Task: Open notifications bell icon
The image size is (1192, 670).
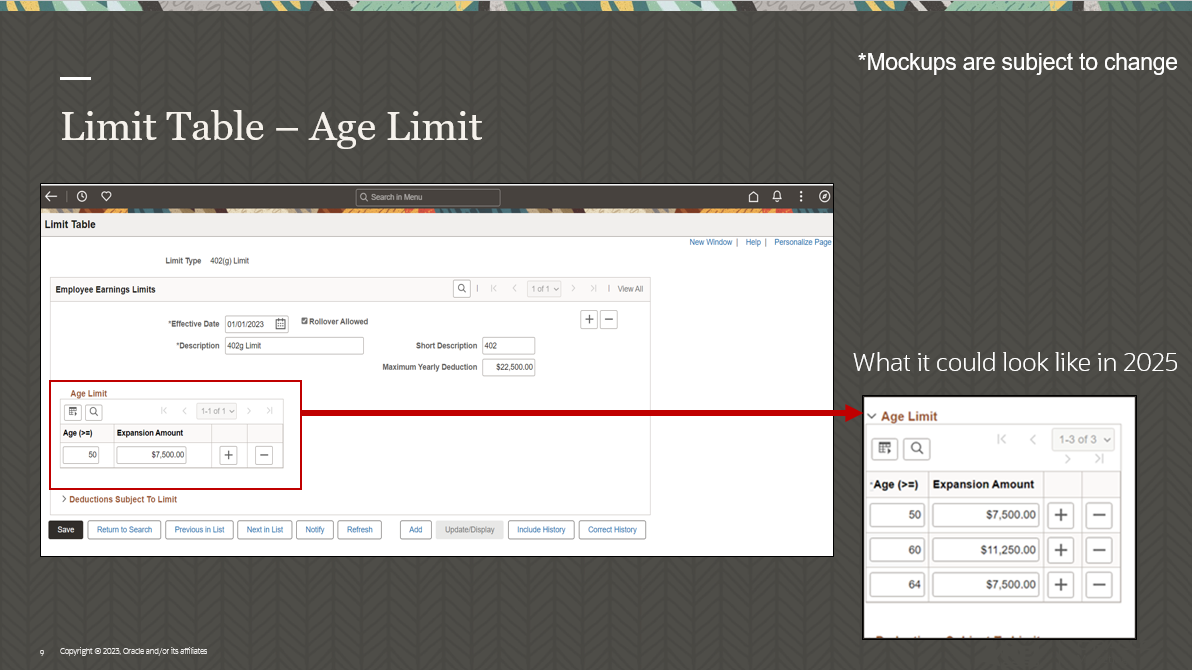Action: click(x=777, y=196)
